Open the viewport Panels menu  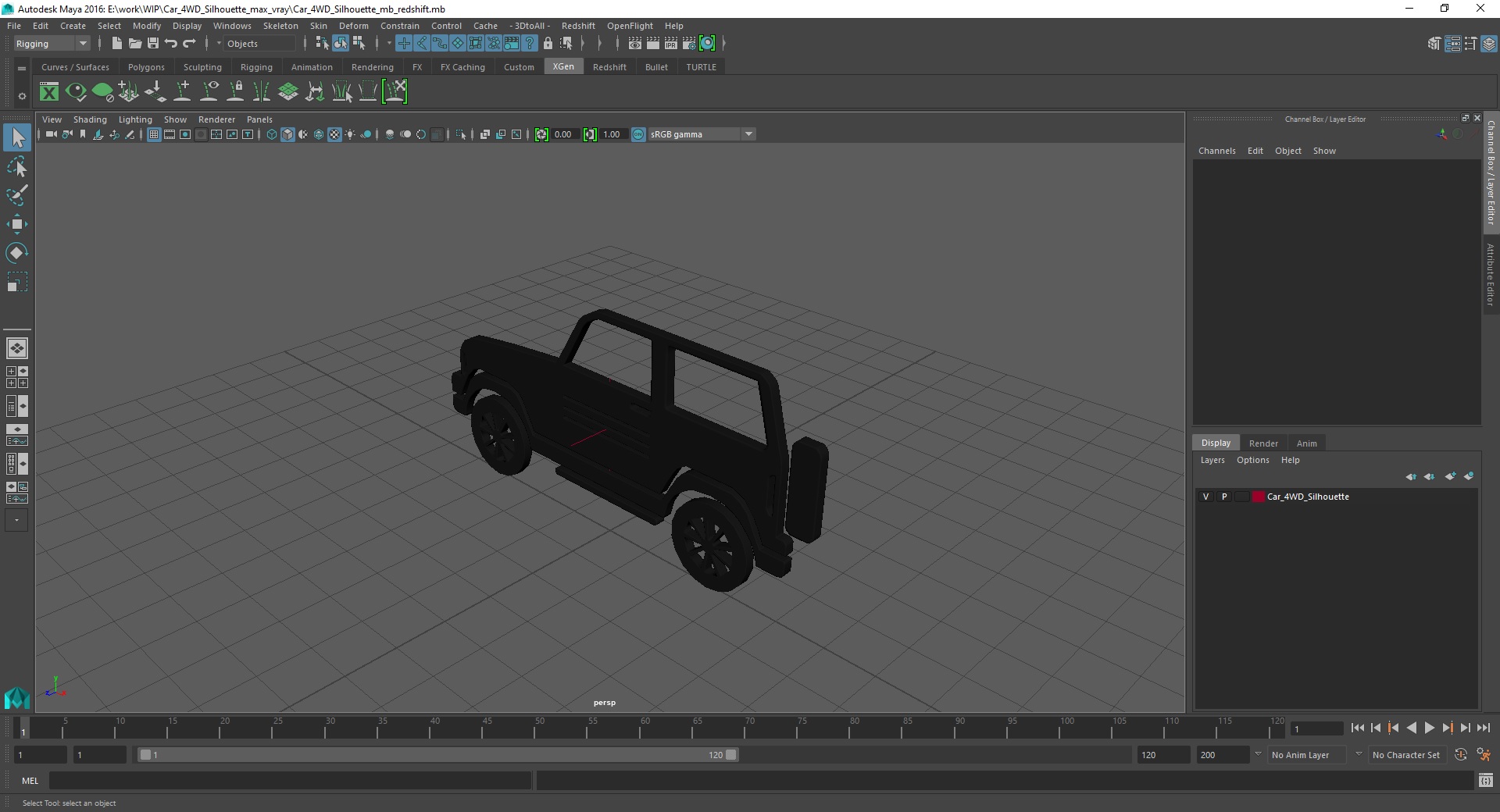pos(259,119)
